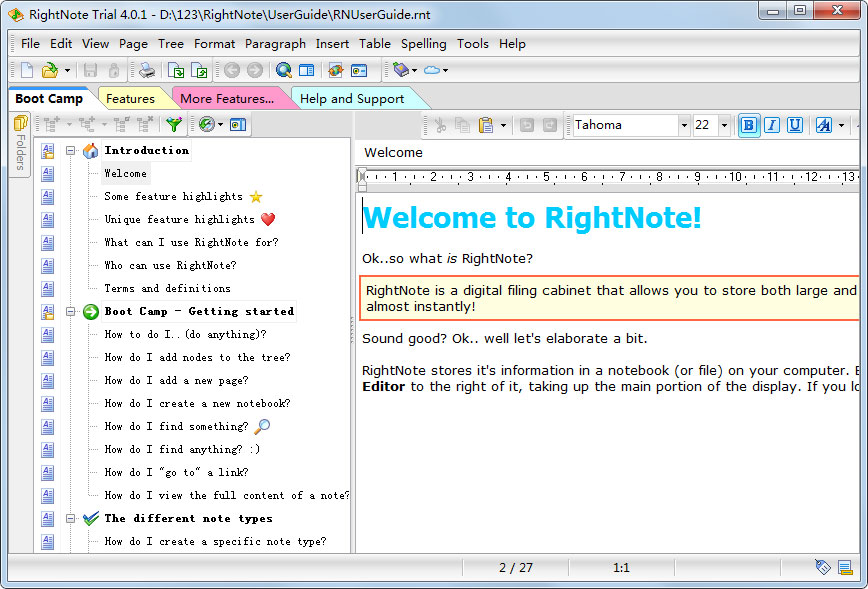Open the dropdown beside font style icon

(x=841, y=125)
